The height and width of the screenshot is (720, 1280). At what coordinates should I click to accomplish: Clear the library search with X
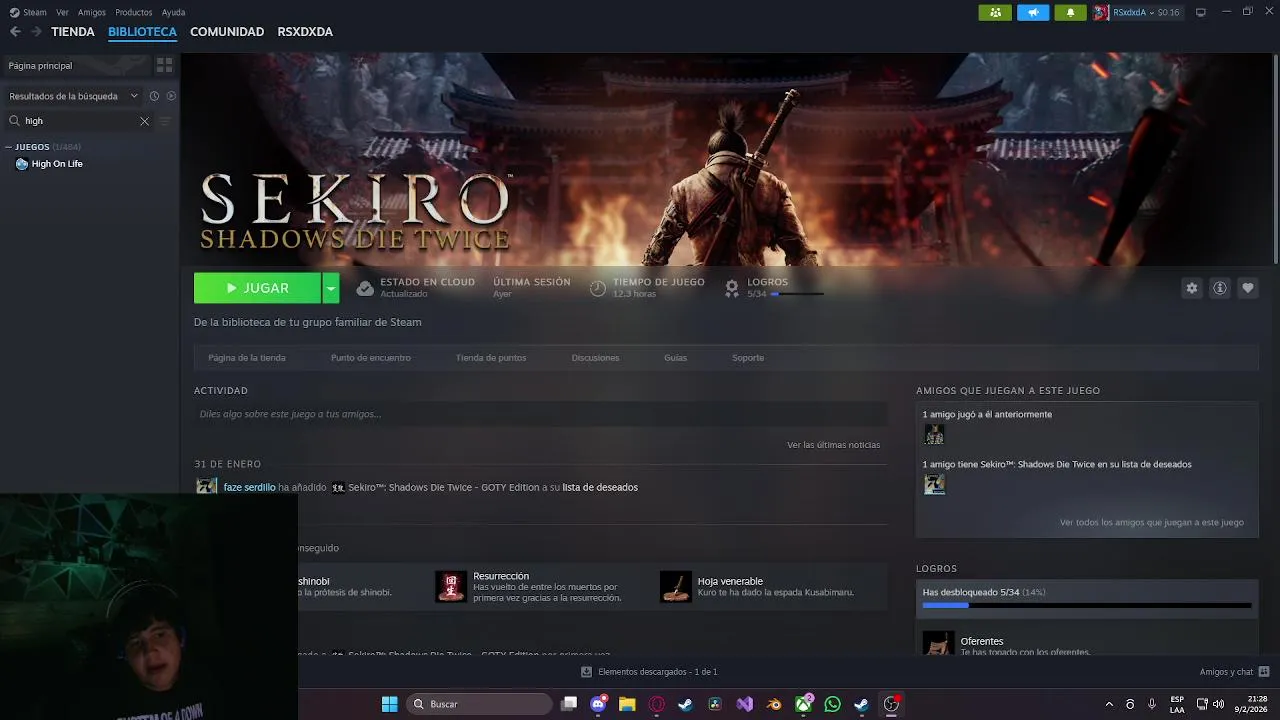click(144, 121)
